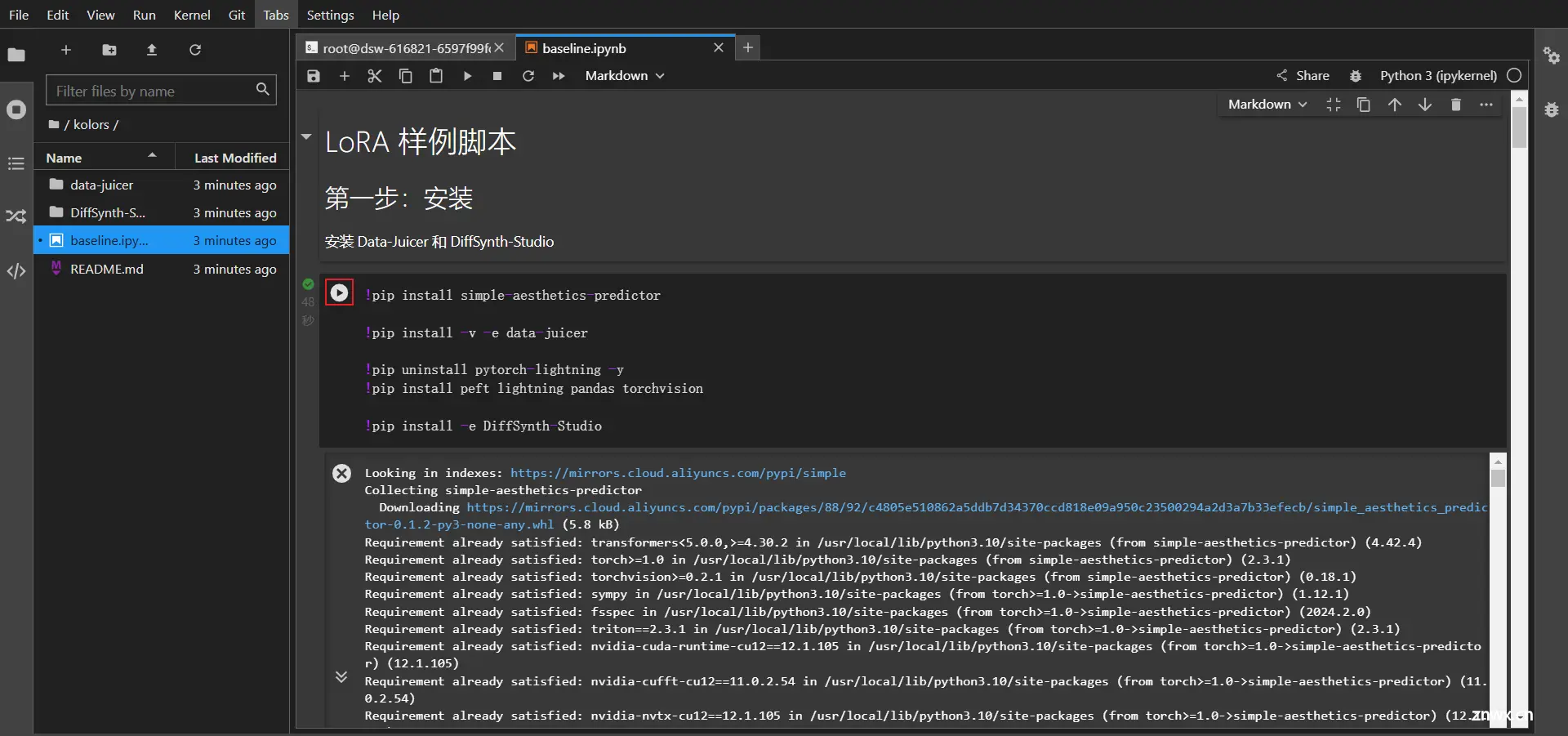Click the Python 3 (ipykernel) kernel name

pyautogui.click(x=1438, y=76)
